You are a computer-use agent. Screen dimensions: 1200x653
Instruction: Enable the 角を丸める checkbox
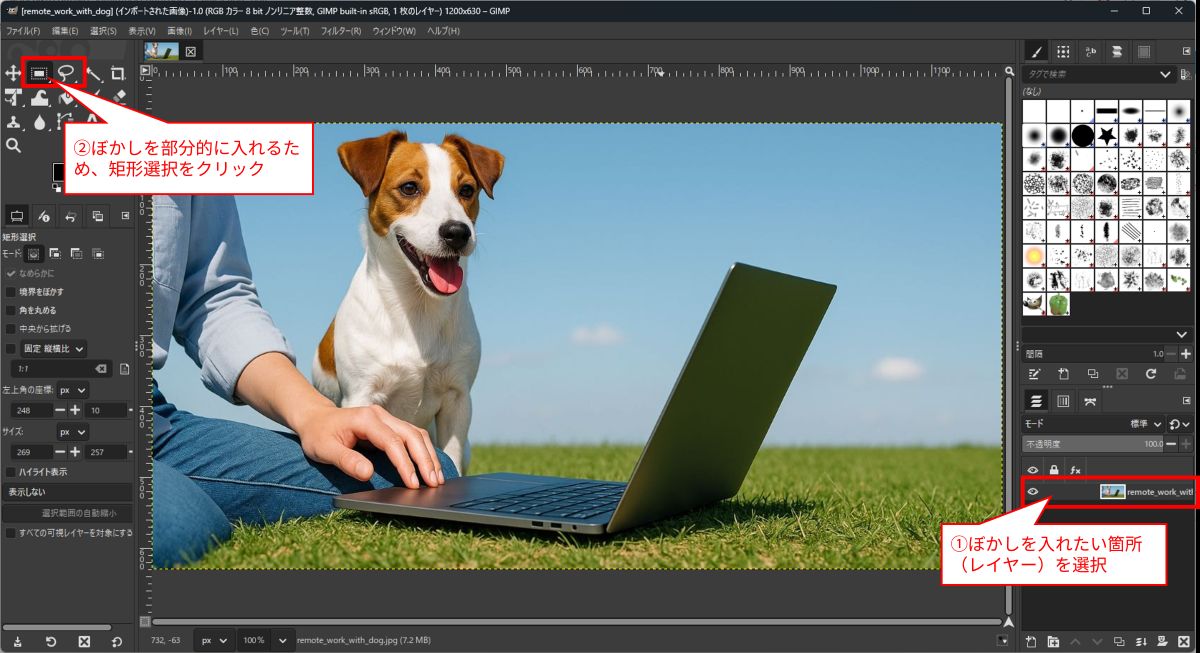click(x=11, y=310)
